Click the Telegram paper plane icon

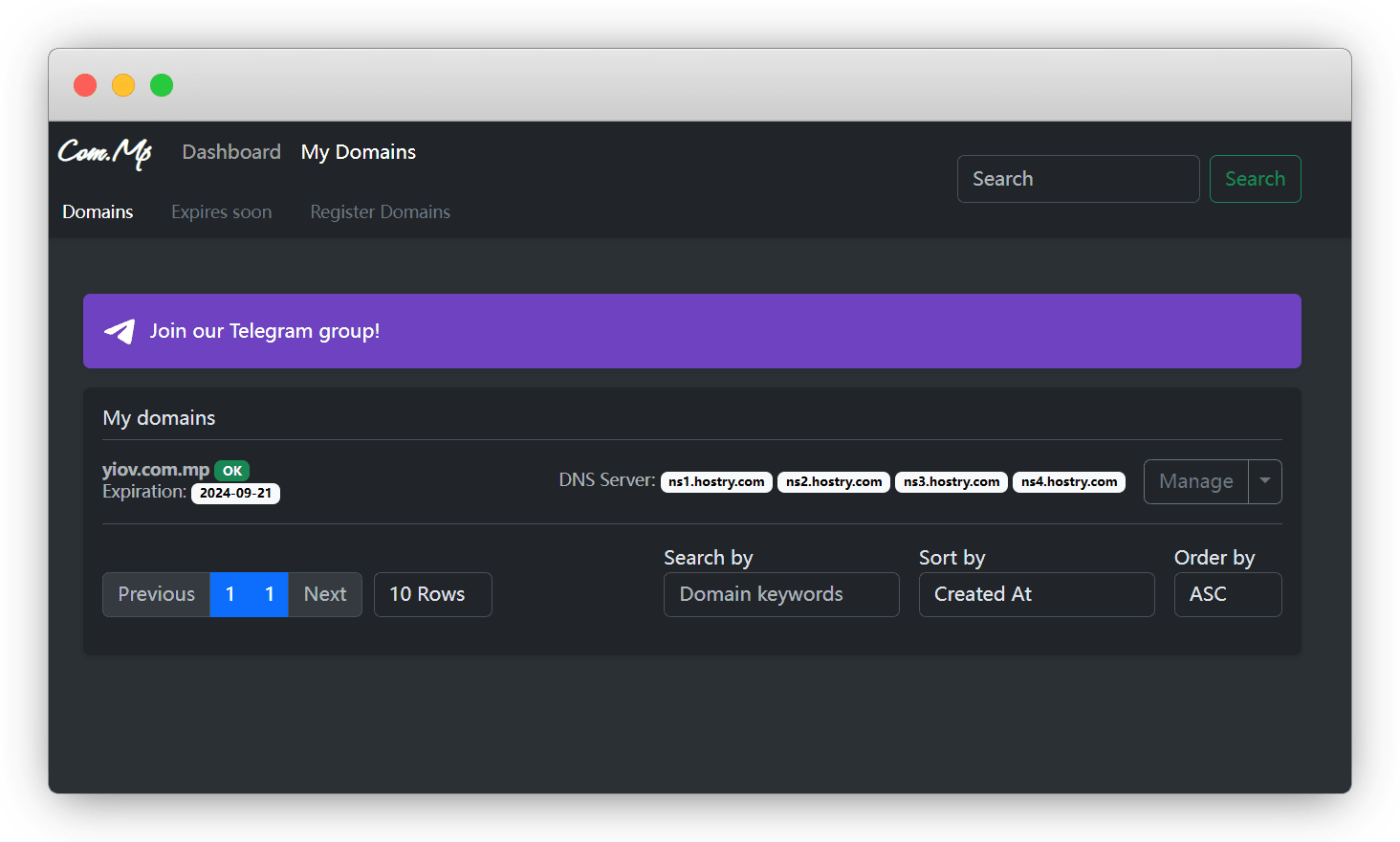point(120,331)
